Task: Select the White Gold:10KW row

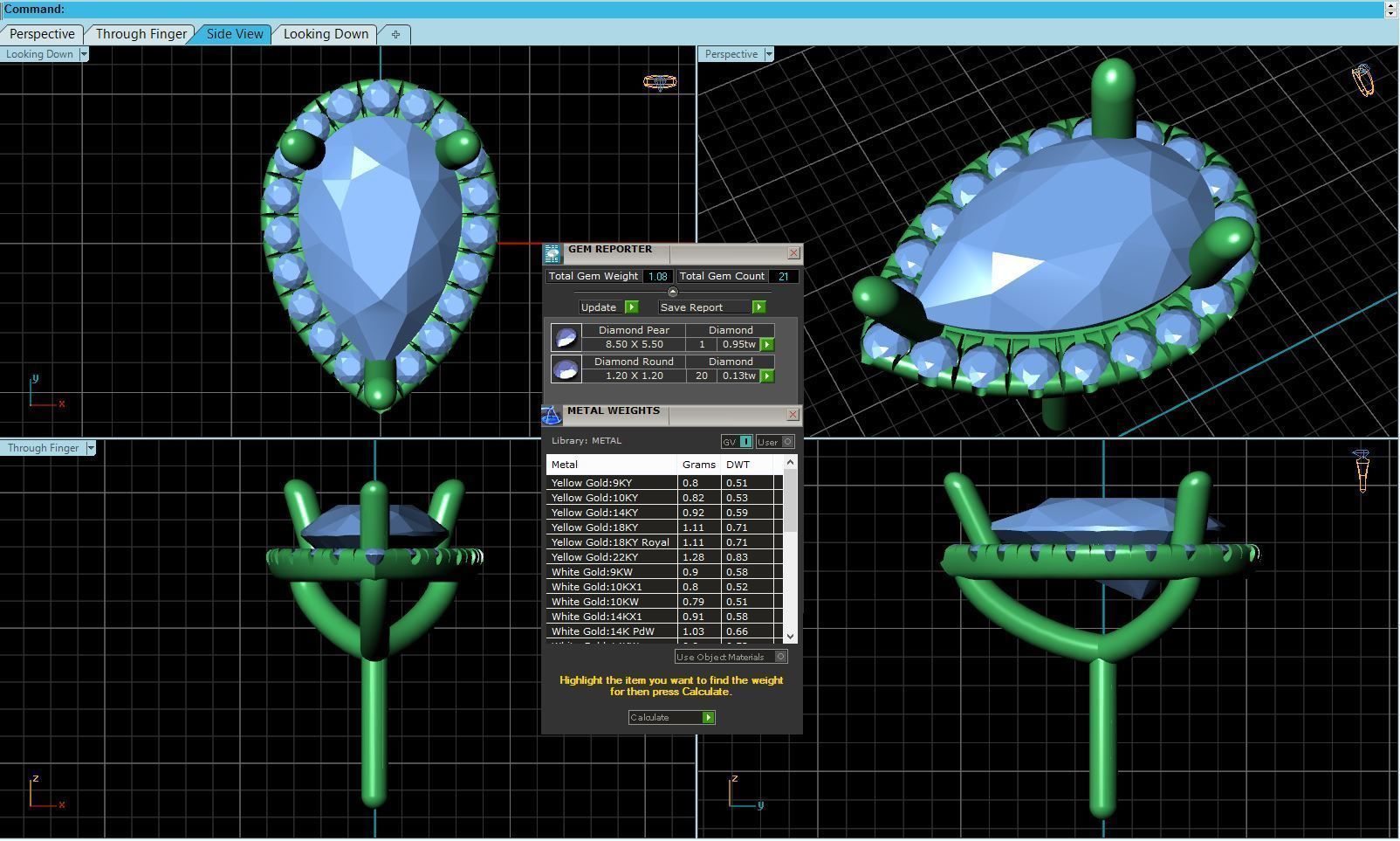Action: 663,602
